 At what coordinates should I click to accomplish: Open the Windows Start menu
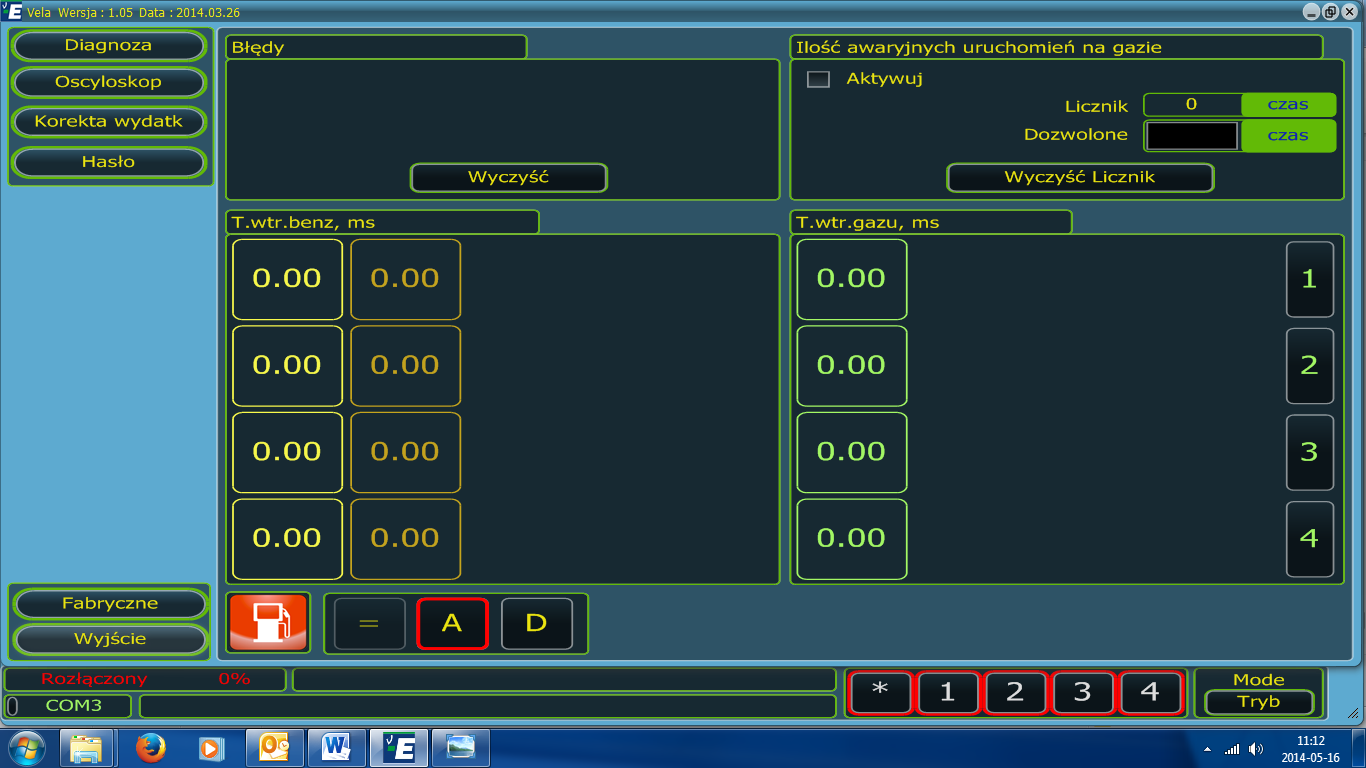[x=26, y=747]
